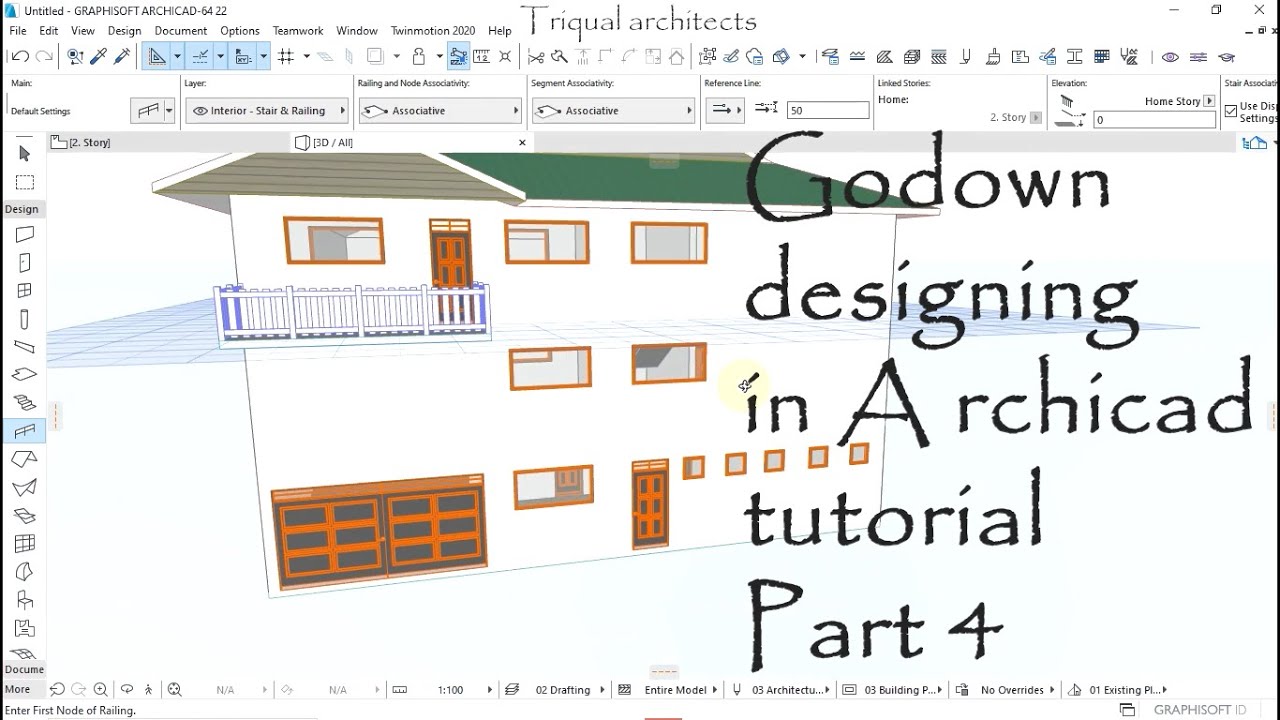Toggle the XY coordinates tracker button
Image resolution: width=1280 pixels, height=720 pixels.
click(x=244, y=57)
